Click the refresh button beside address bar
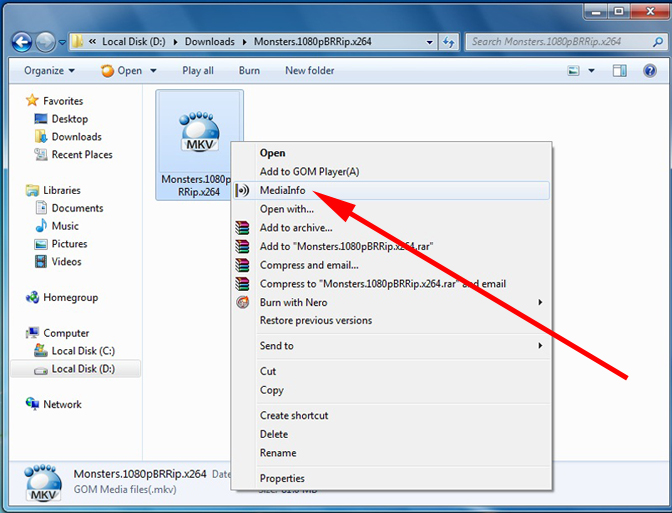672x513 pixels. (x=450, y=42)
